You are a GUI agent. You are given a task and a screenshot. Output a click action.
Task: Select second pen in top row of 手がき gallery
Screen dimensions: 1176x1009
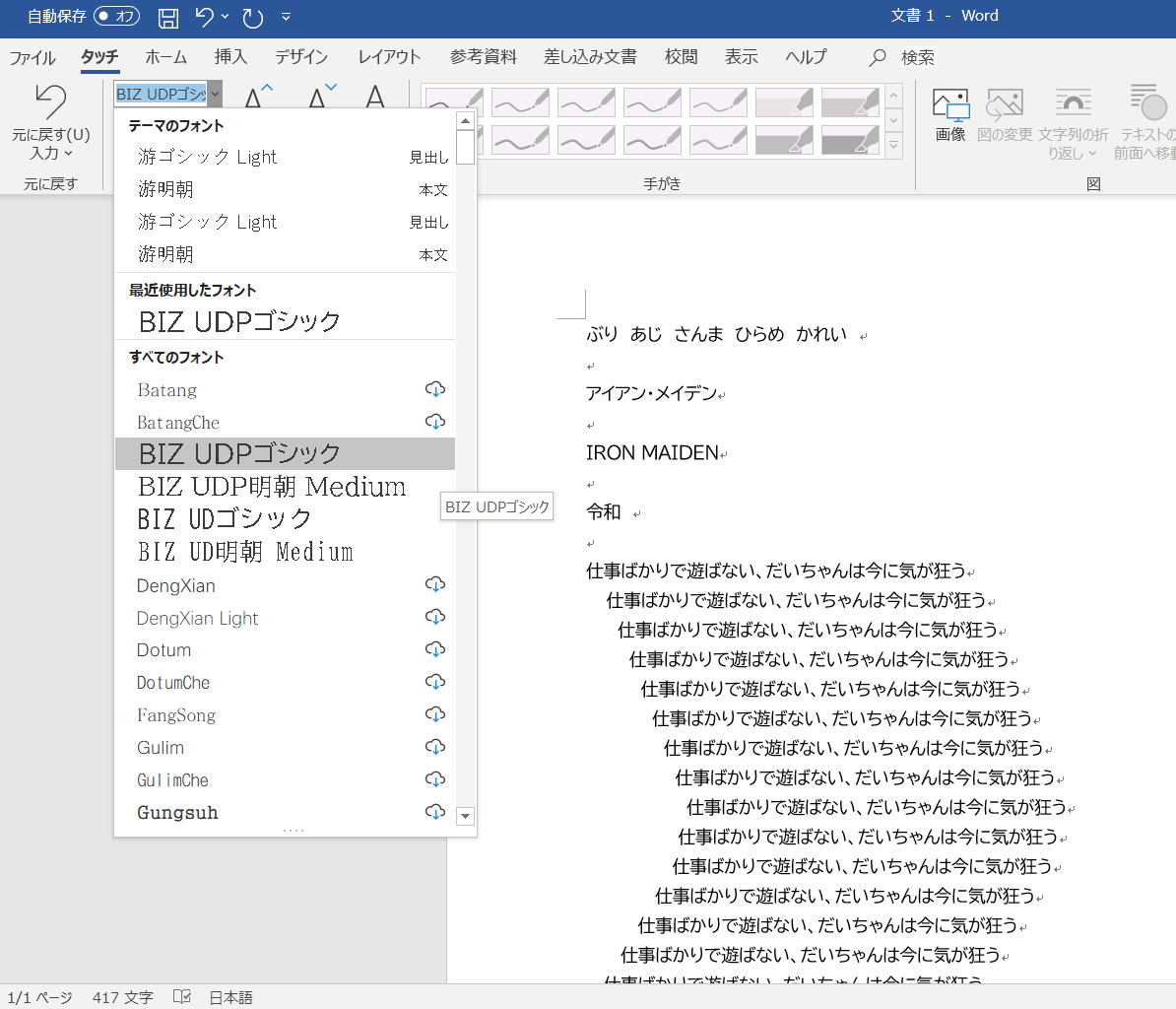point(520,102)
